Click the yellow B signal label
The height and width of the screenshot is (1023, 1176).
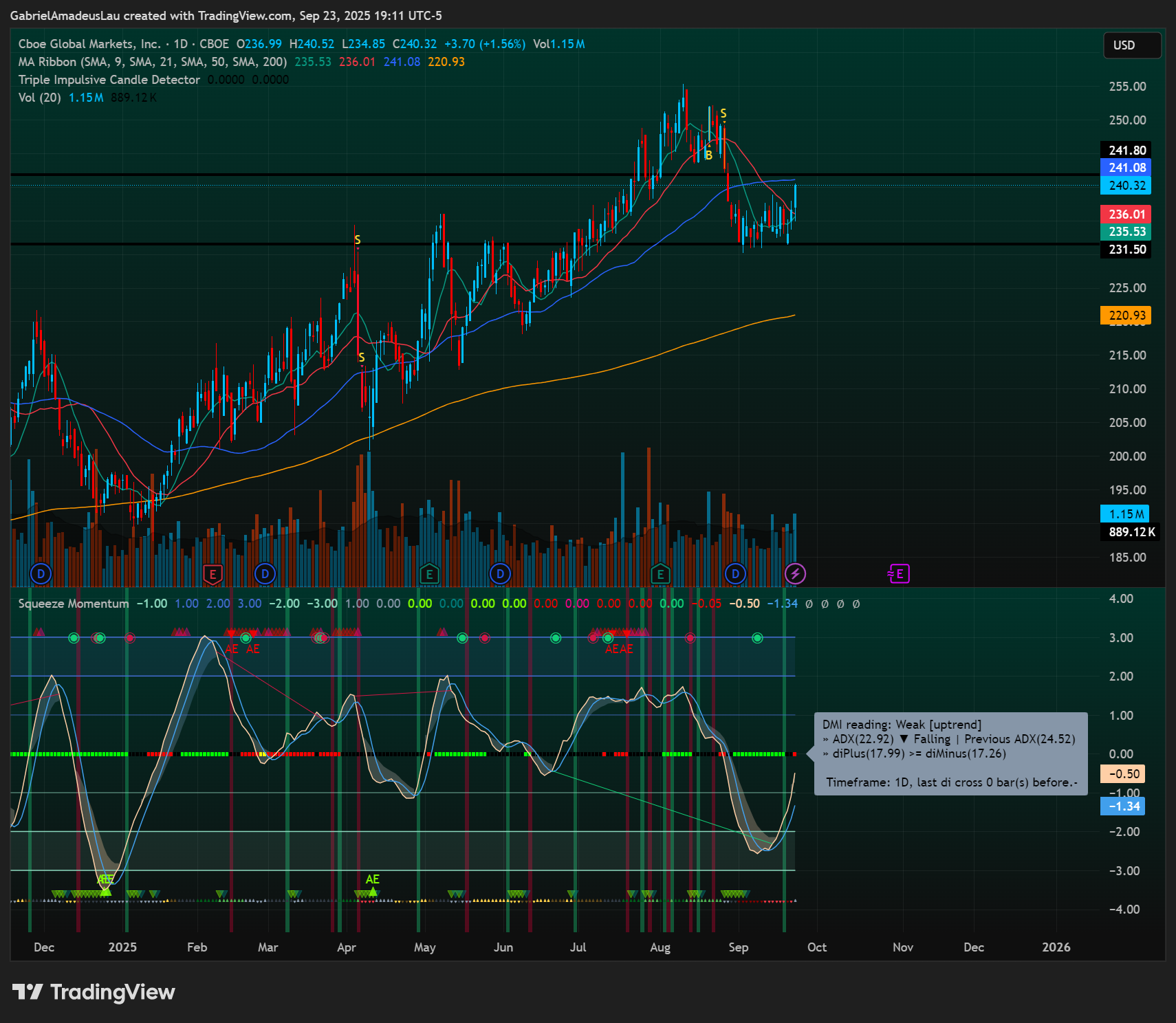[708, 155]
